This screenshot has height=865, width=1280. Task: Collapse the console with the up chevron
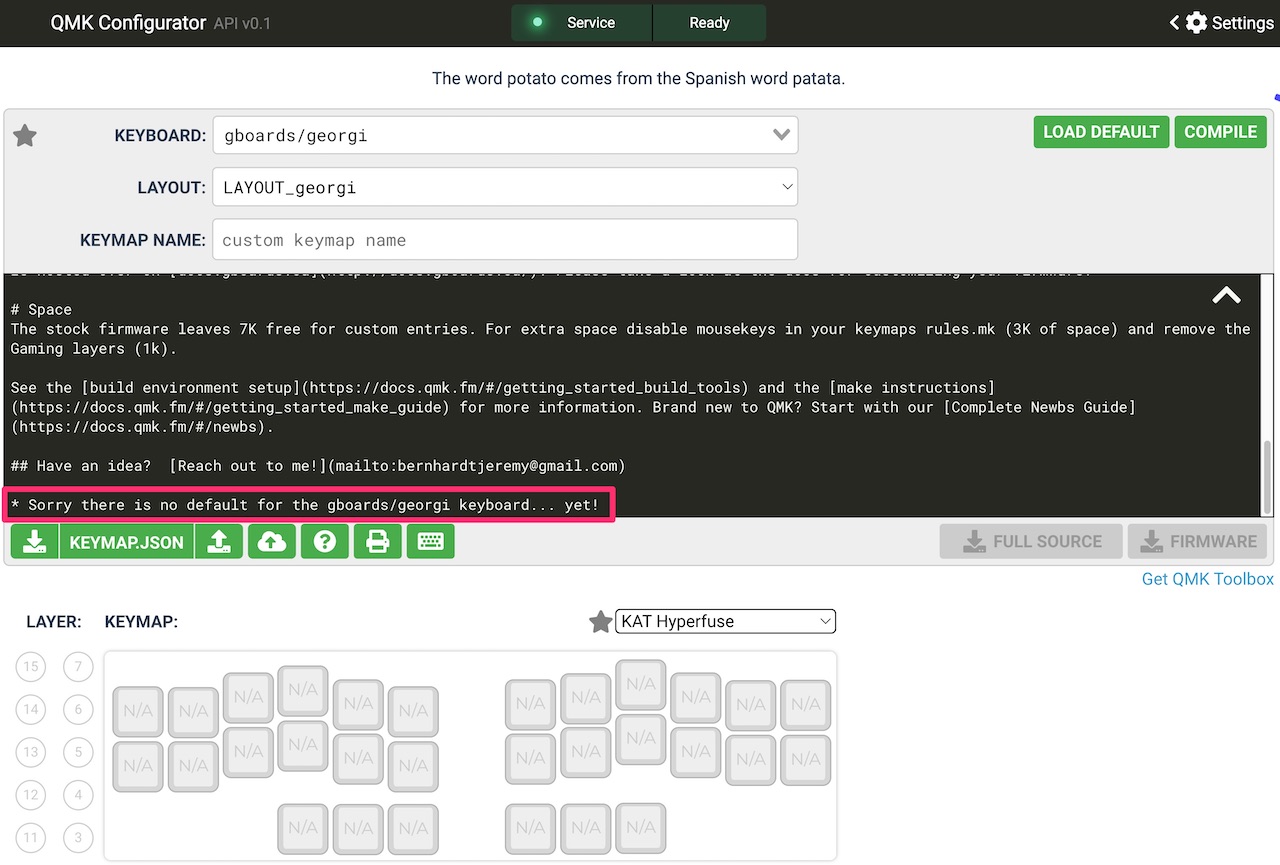(1226, 295)
